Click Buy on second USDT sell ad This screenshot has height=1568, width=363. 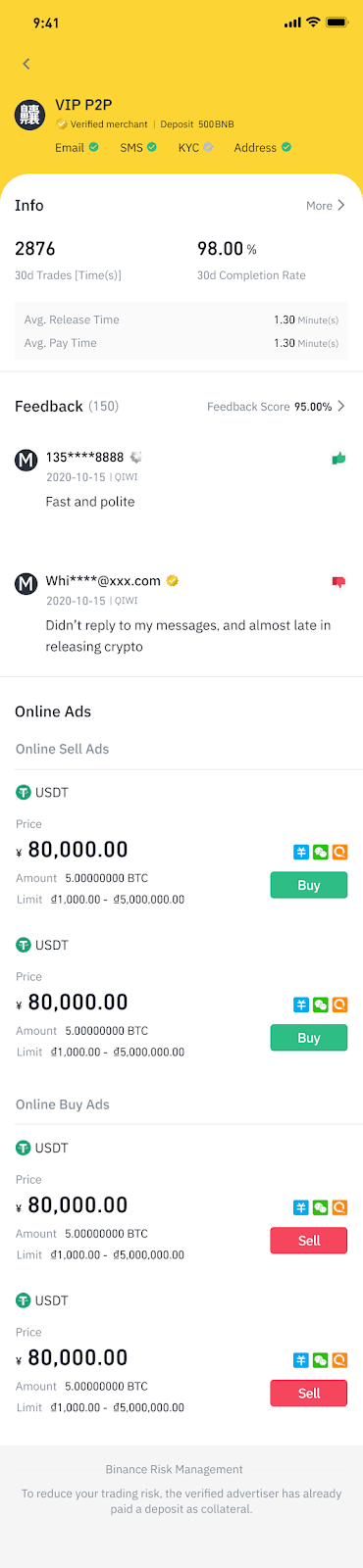(x=309, y=1038)
